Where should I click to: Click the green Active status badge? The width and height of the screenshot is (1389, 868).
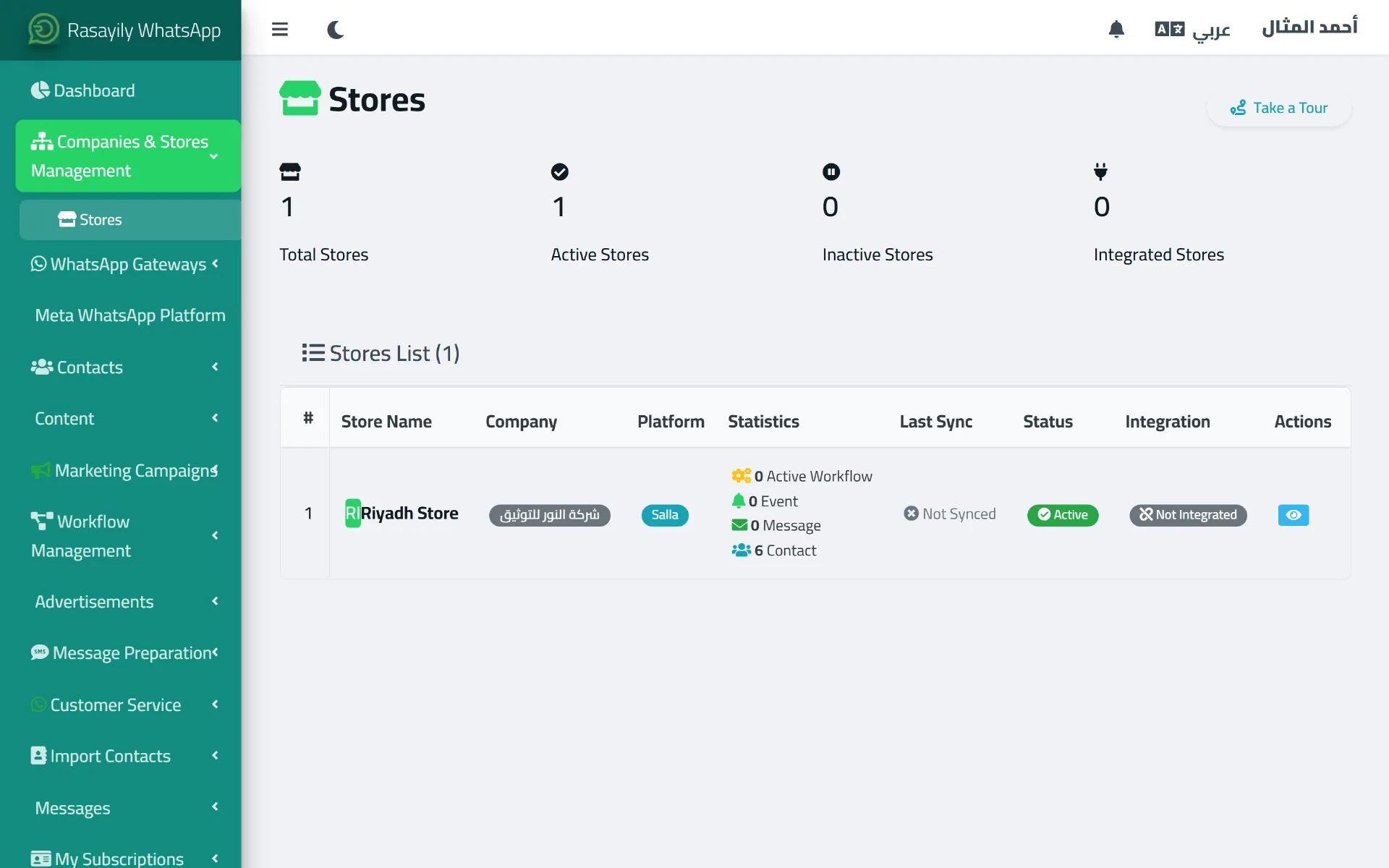click(1063, 515)
